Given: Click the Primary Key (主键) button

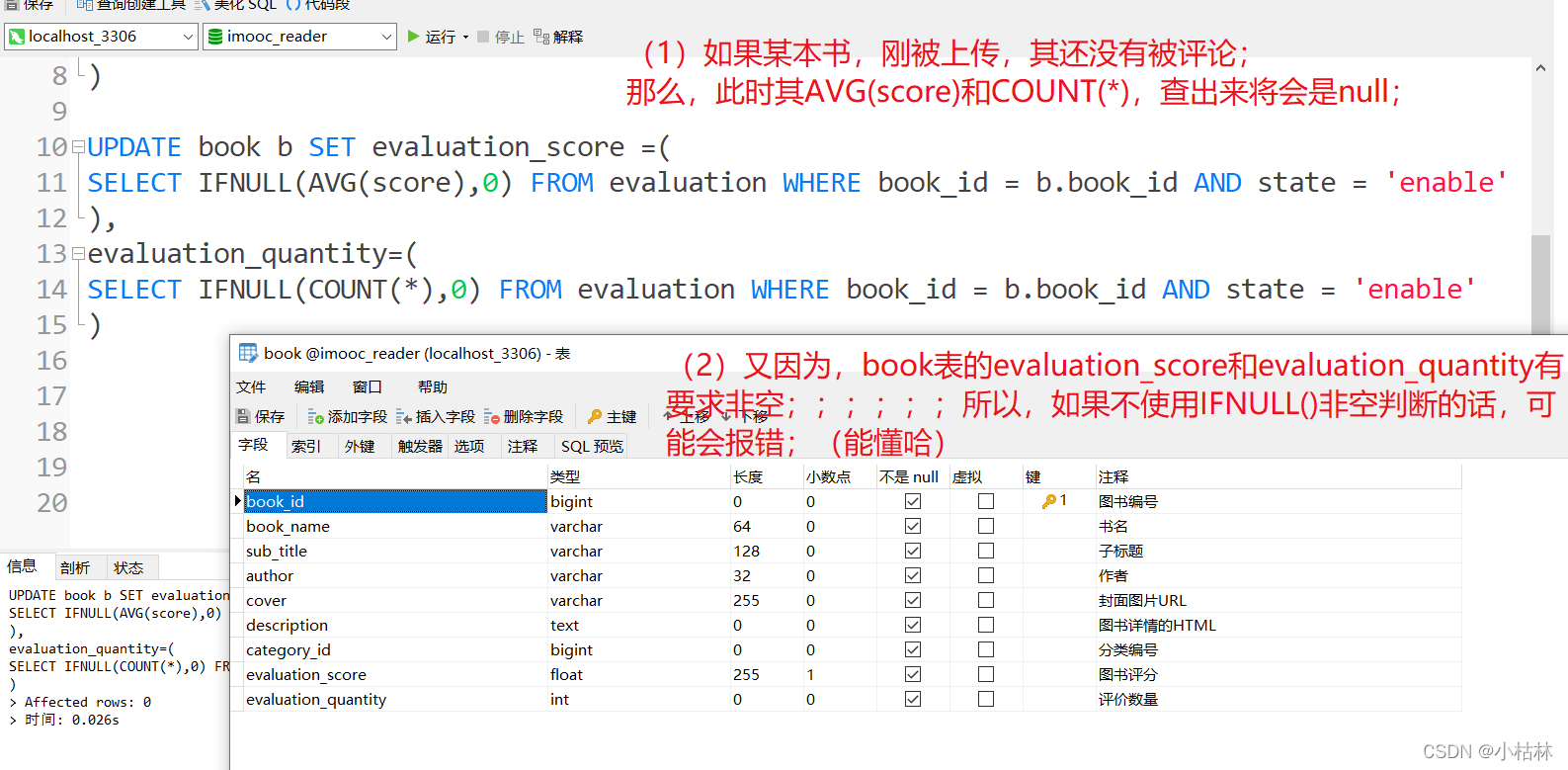Looking at the screenshot, I should (612, 417).
